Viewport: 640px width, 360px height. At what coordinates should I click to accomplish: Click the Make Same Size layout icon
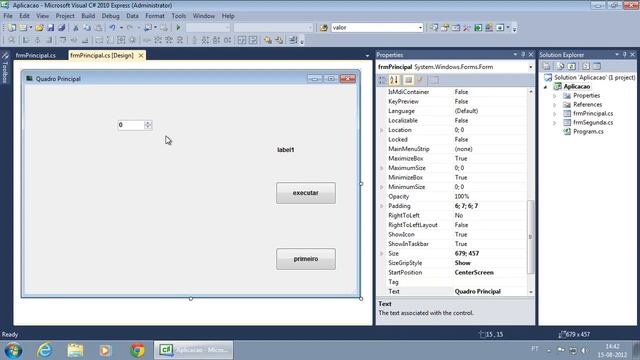121,40
